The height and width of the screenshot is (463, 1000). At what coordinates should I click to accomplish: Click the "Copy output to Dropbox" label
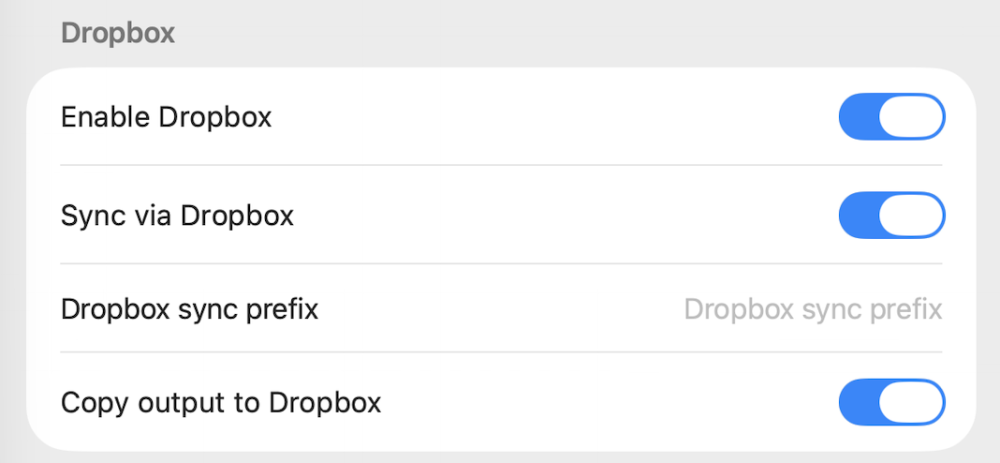pos(221,402)
